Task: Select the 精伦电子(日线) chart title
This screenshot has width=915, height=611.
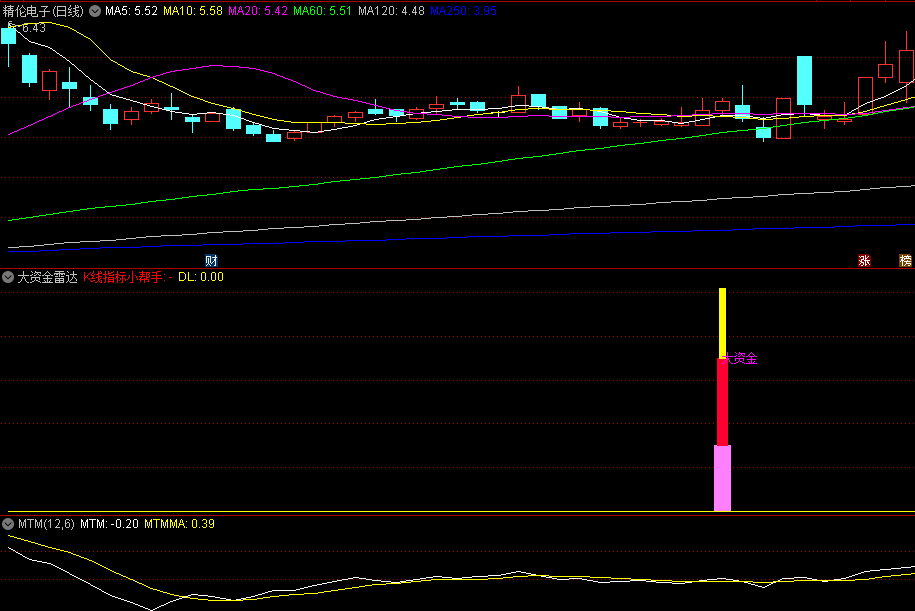Action: click(43, 11)
